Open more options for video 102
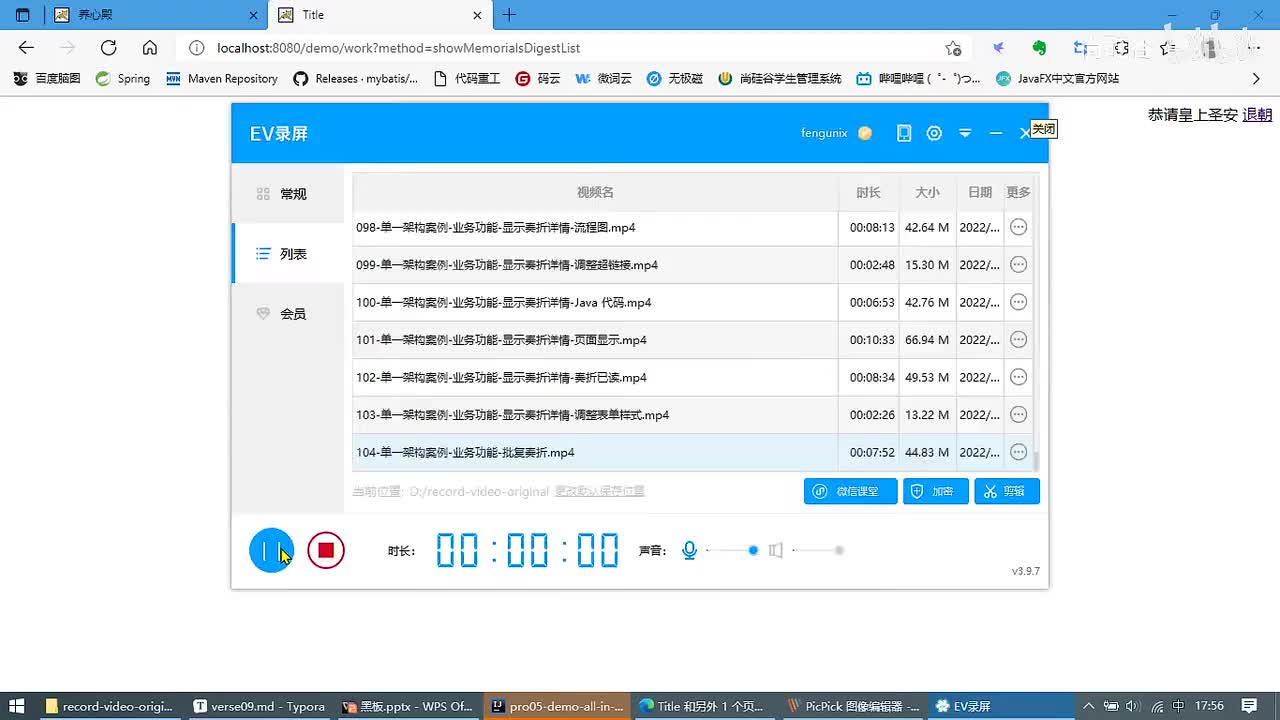The width and height of the screenshot is (1280, 720). (1018, 377)
